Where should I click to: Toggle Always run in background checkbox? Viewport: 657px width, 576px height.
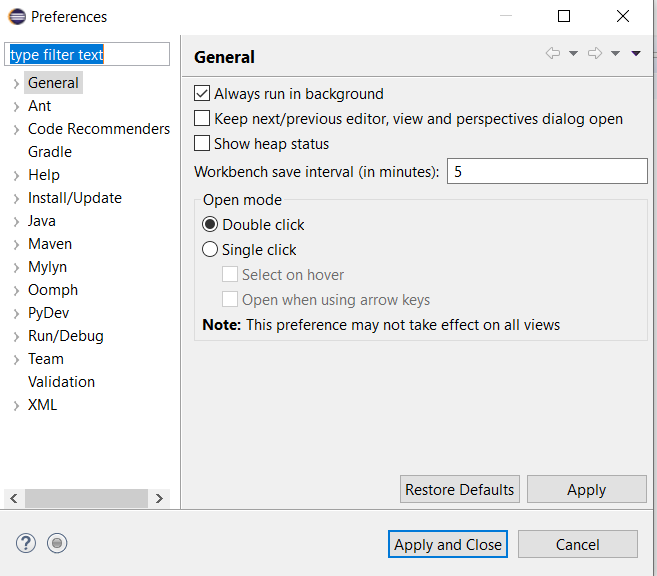point(202,94)
